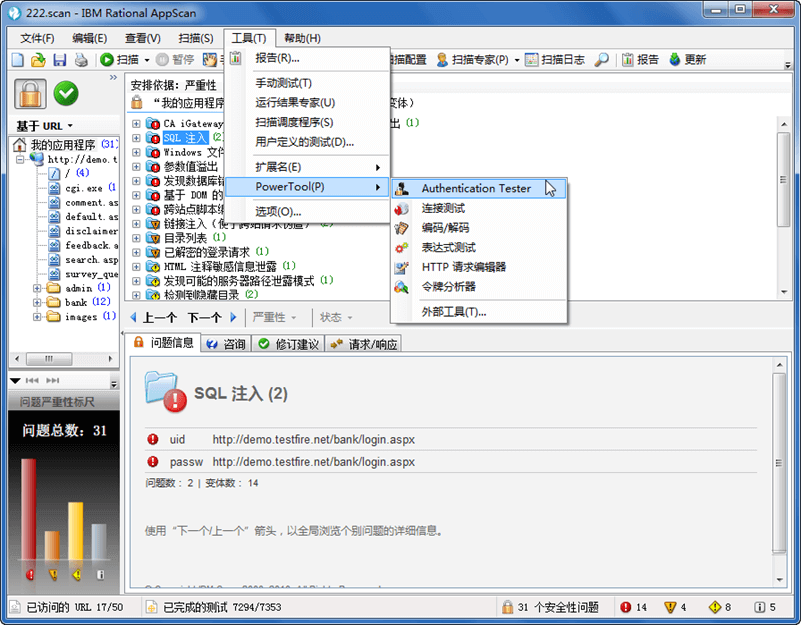The width and height of the screenshot is (801, 625).
Task: Click the Open file folder icon
Action: pos(38,60)
